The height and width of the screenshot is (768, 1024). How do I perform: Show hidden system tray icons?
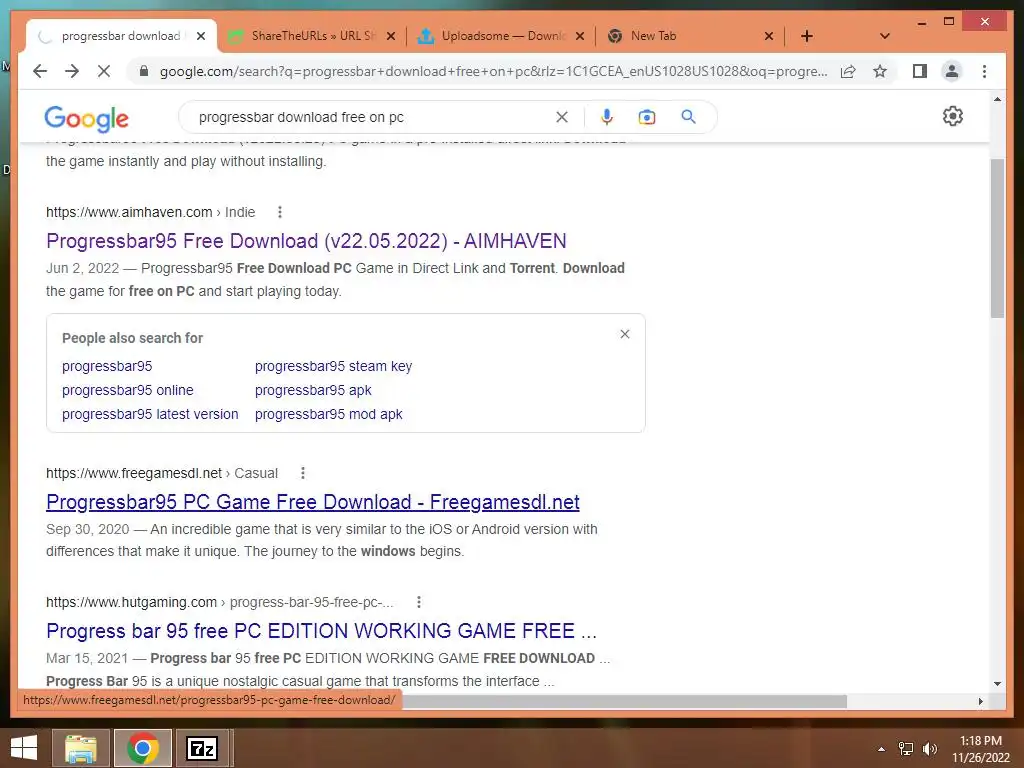coord(881,749)
